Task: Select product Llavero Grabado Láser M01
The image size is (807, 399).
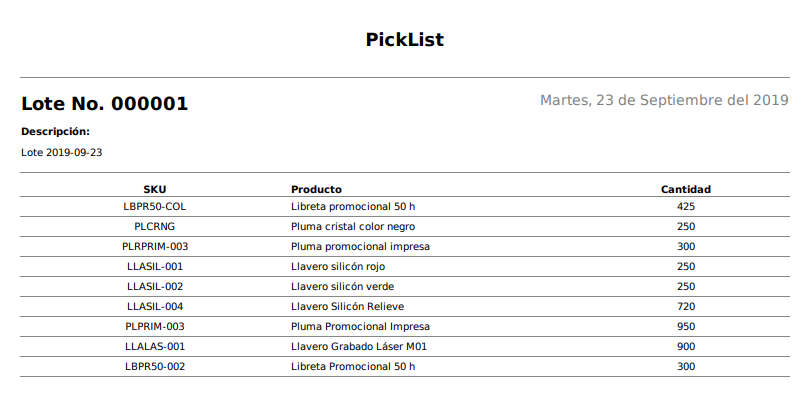Action: 359,346
